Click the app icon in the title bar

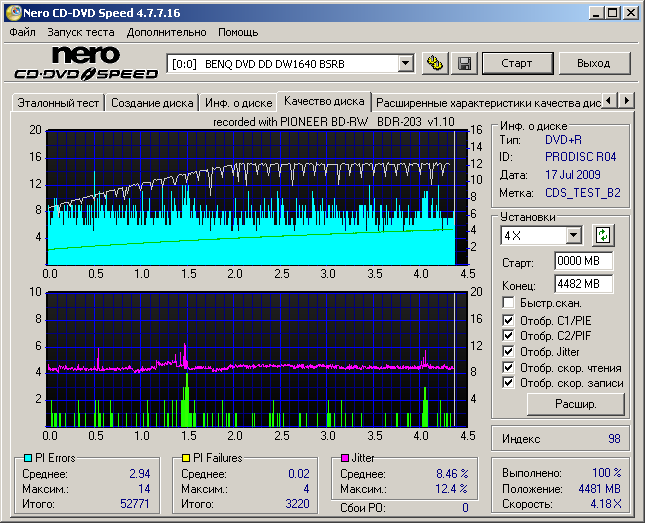[x=12, y=12]
